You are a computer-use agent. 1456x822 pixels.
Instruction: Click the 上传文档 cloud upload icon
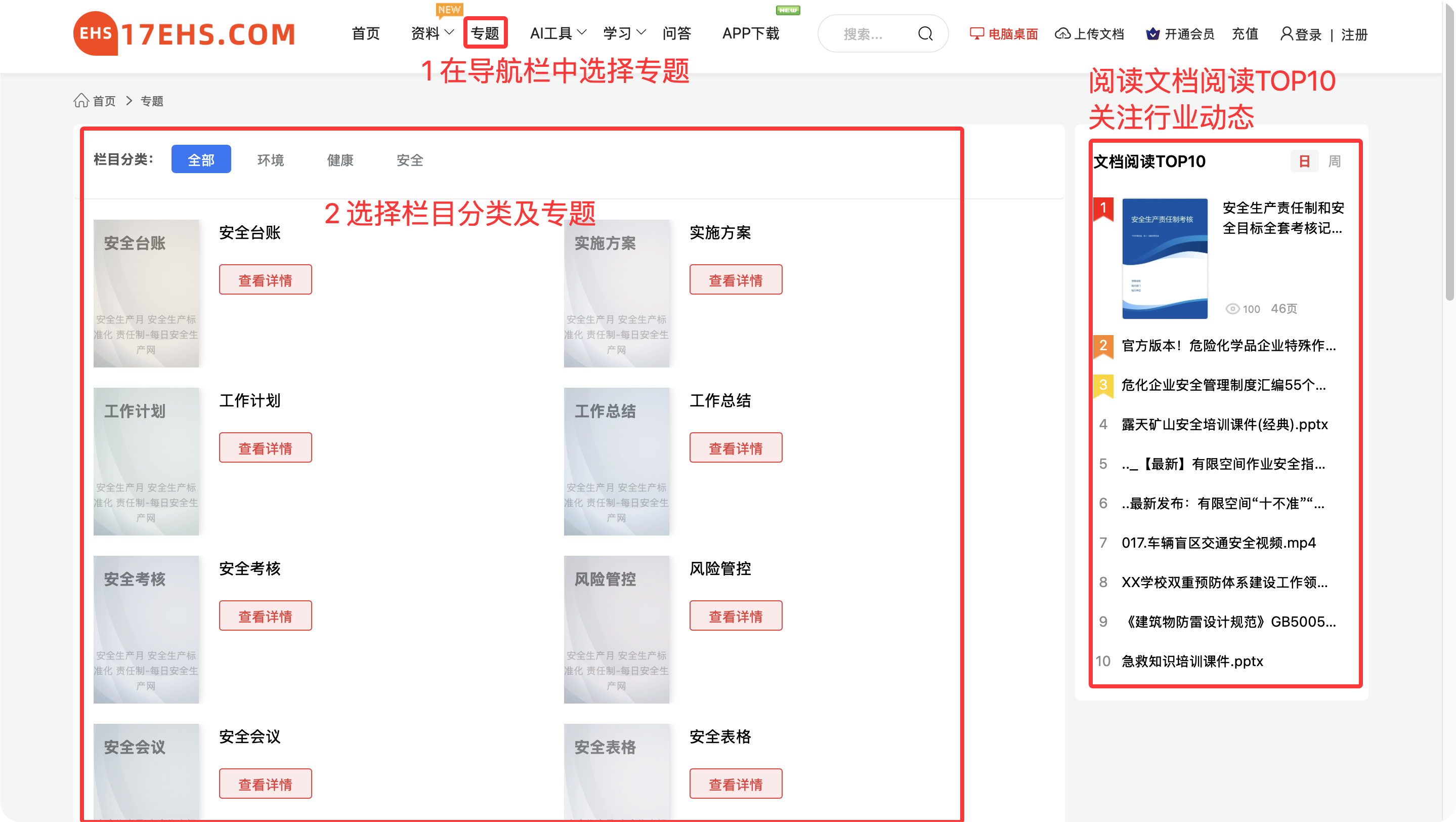click(1062, 34)
